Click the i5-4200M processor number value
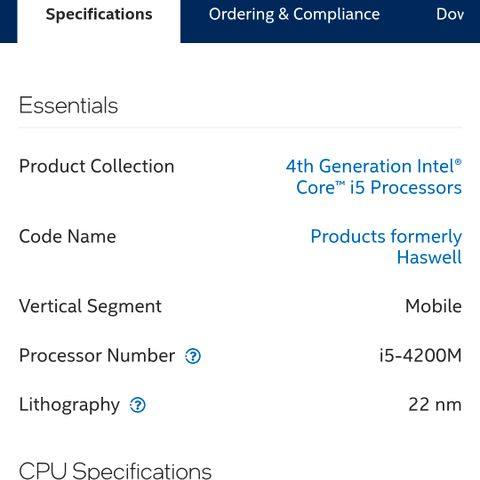Image resolution: width=480 pixels, height=480 pixels. click(420, 355)
